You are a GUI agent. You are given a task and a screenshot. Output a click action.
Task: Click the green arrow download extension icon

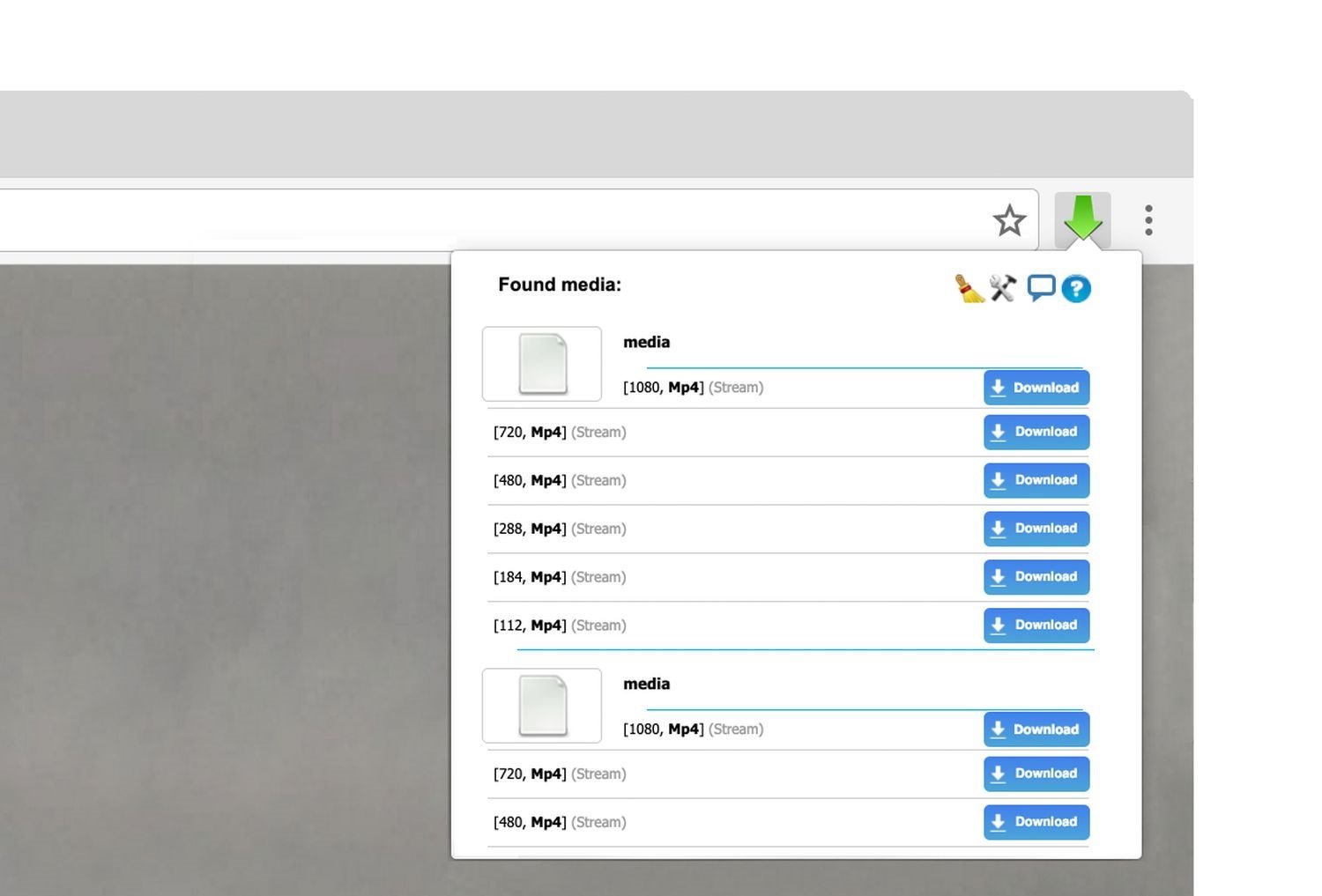pyautogui.click(x=1082, y=219)
